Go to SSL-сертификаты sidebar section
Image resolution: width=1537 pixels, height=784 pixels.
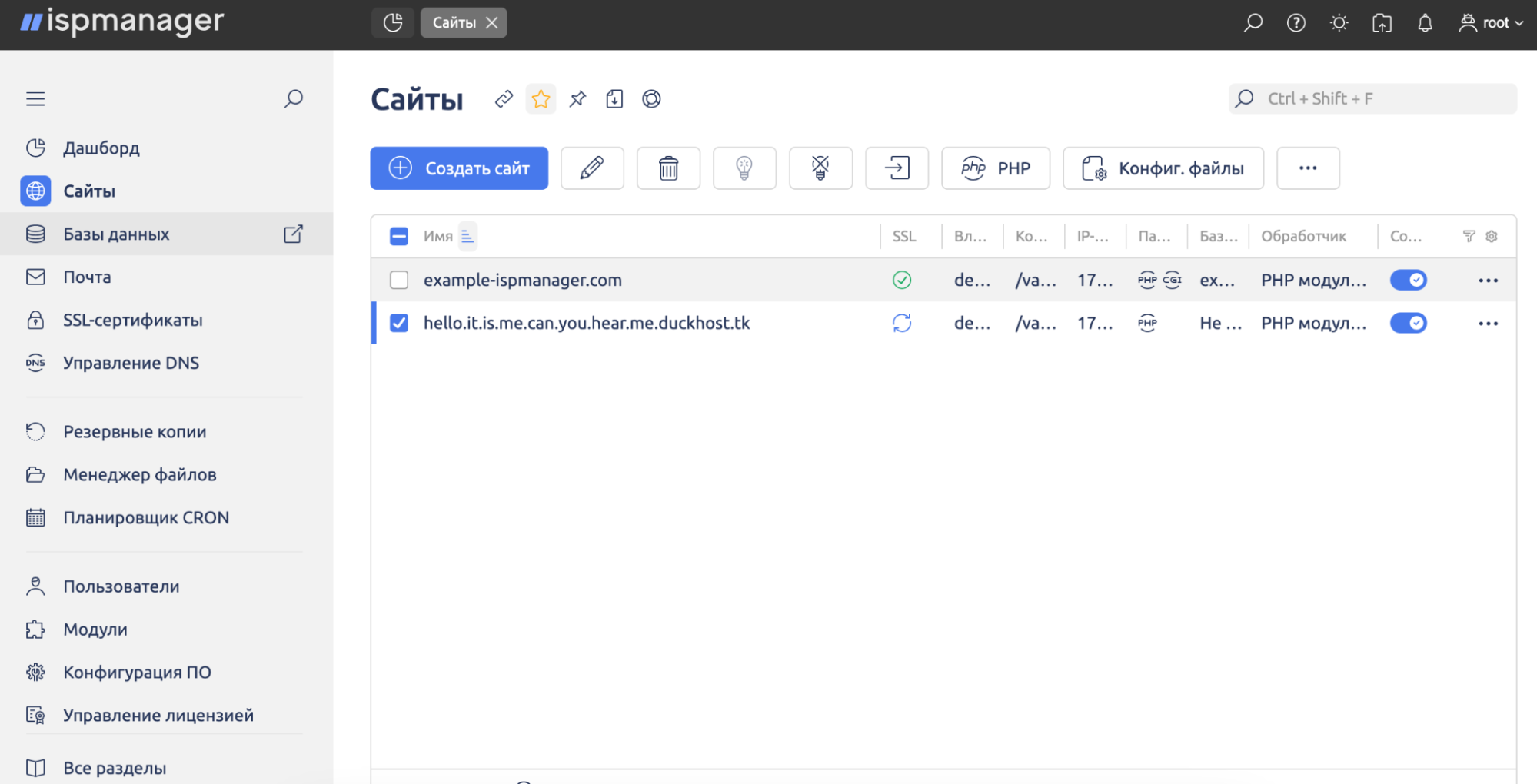(132, 321)
